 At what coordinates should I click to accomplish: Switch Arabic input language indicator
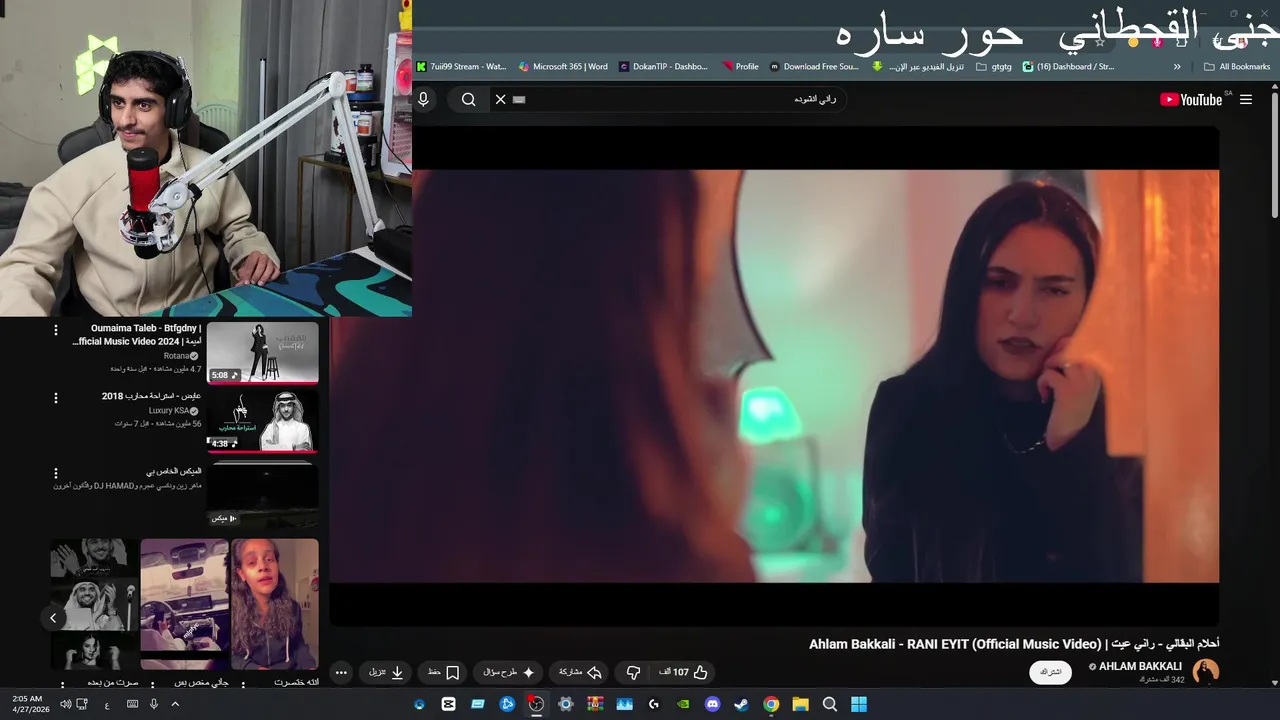pyautogui.click(x=107, y=704)
